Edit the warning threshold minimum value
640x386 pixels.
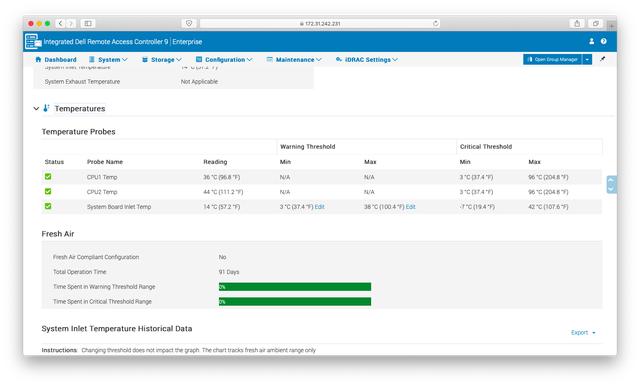click(320, 207)
